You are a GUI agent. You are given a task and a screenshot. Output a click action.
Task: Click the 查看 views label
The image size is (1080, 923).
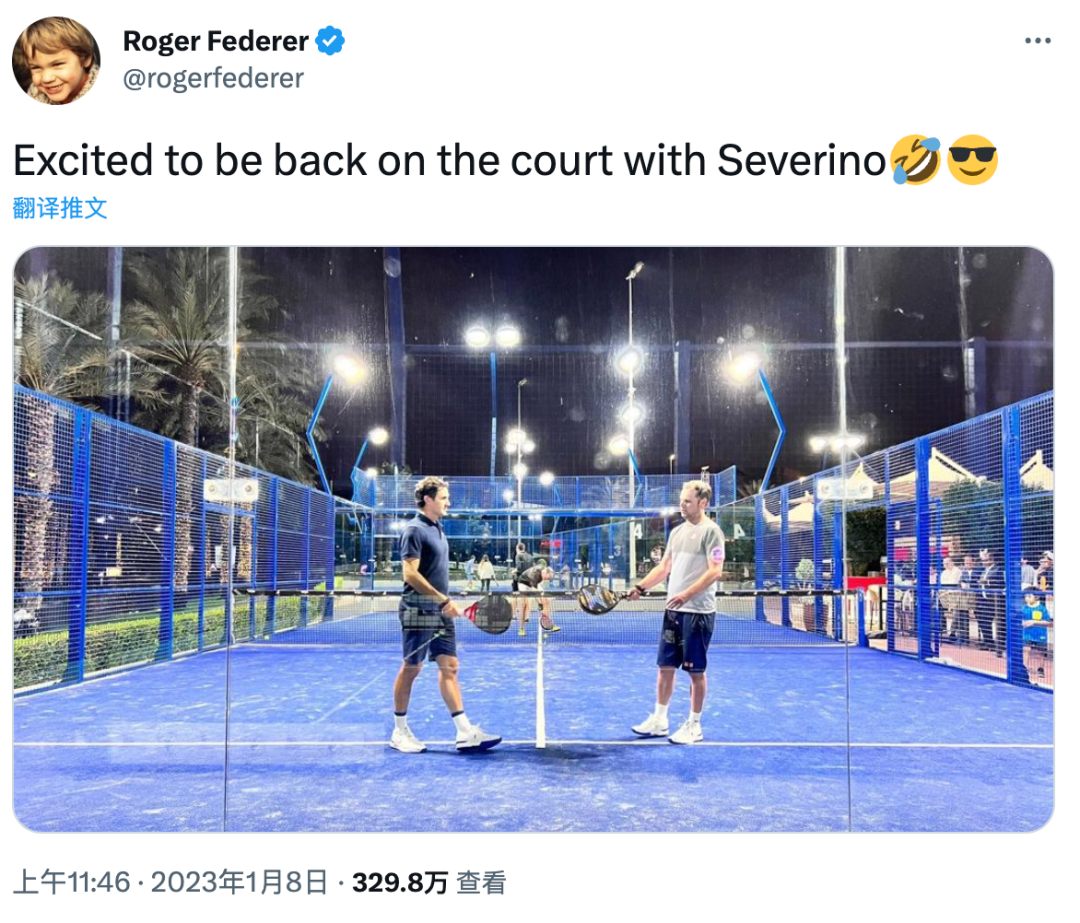click(481, 882)
